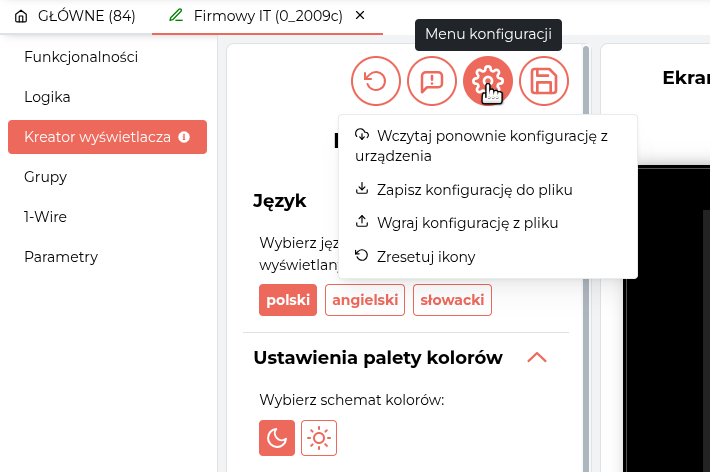Choose Wgraj konfigurację z pliku
This screenshot has height=472, width=710.
pos(467,223)
